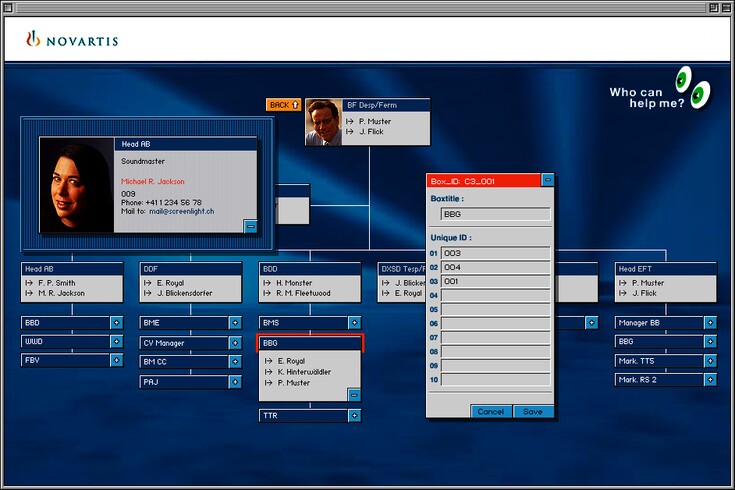
Task: Expand the BBD box
Action: (116, 323)
